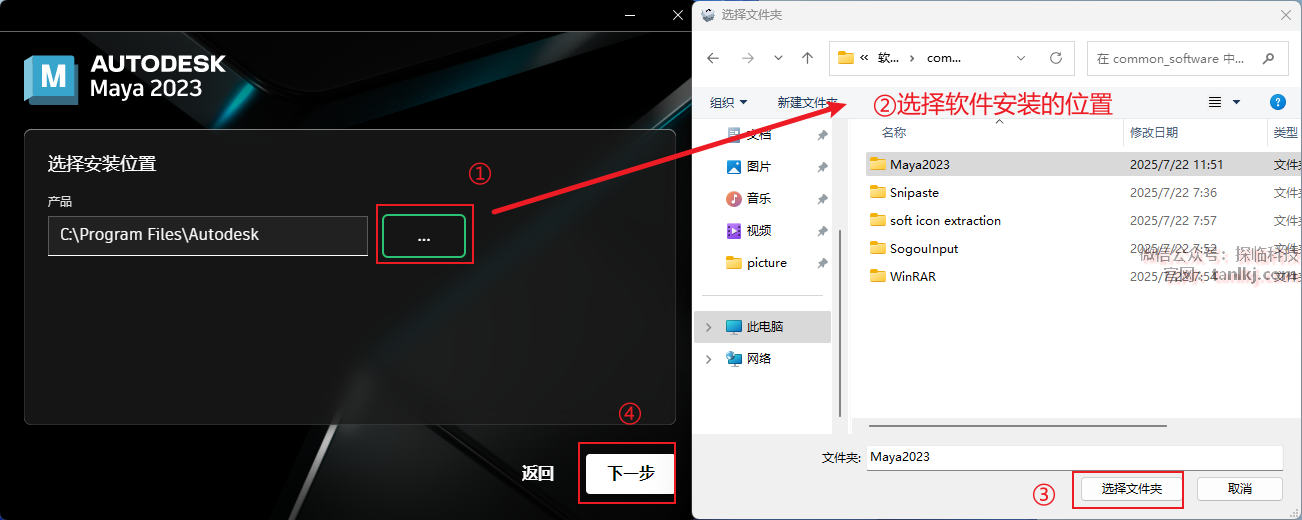Select 网络 in the navigation pane
The image size is (1302, 520).
pyautogui.click(x=759, y=358)
